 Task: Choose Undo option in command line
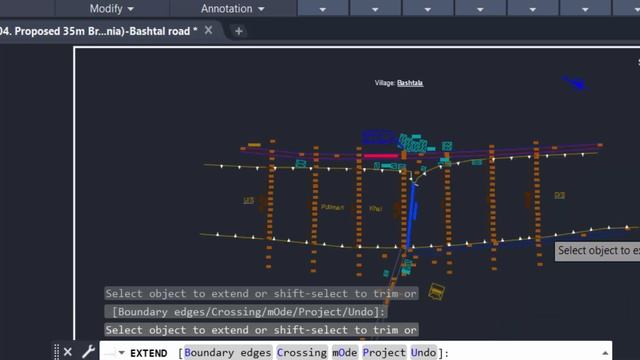423,353
